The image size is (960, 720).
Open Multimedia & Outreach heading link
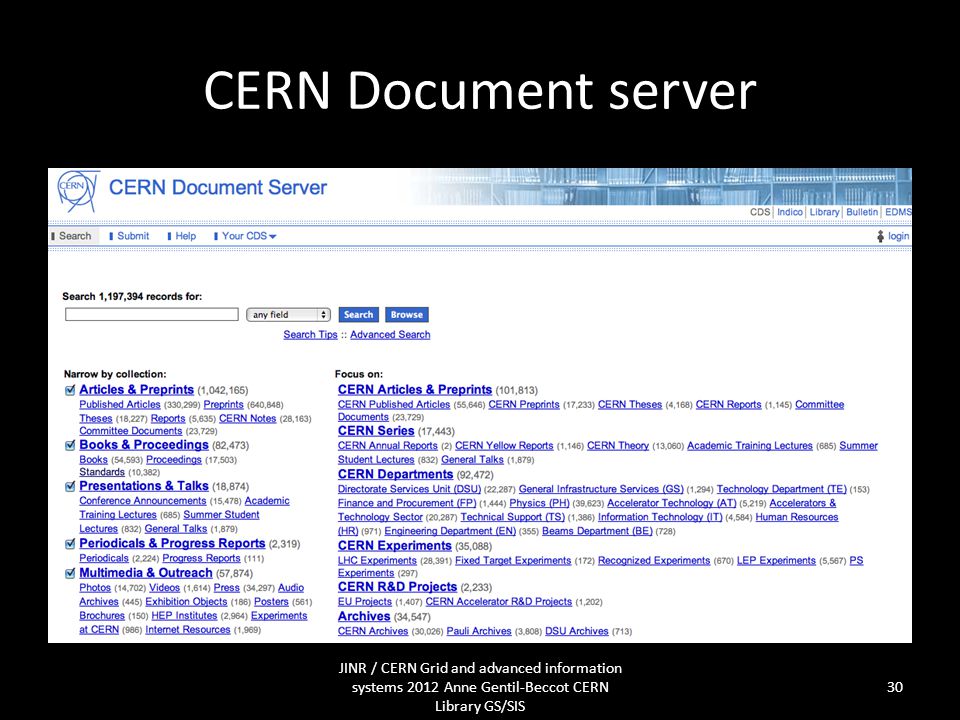[x=146, y=573]
